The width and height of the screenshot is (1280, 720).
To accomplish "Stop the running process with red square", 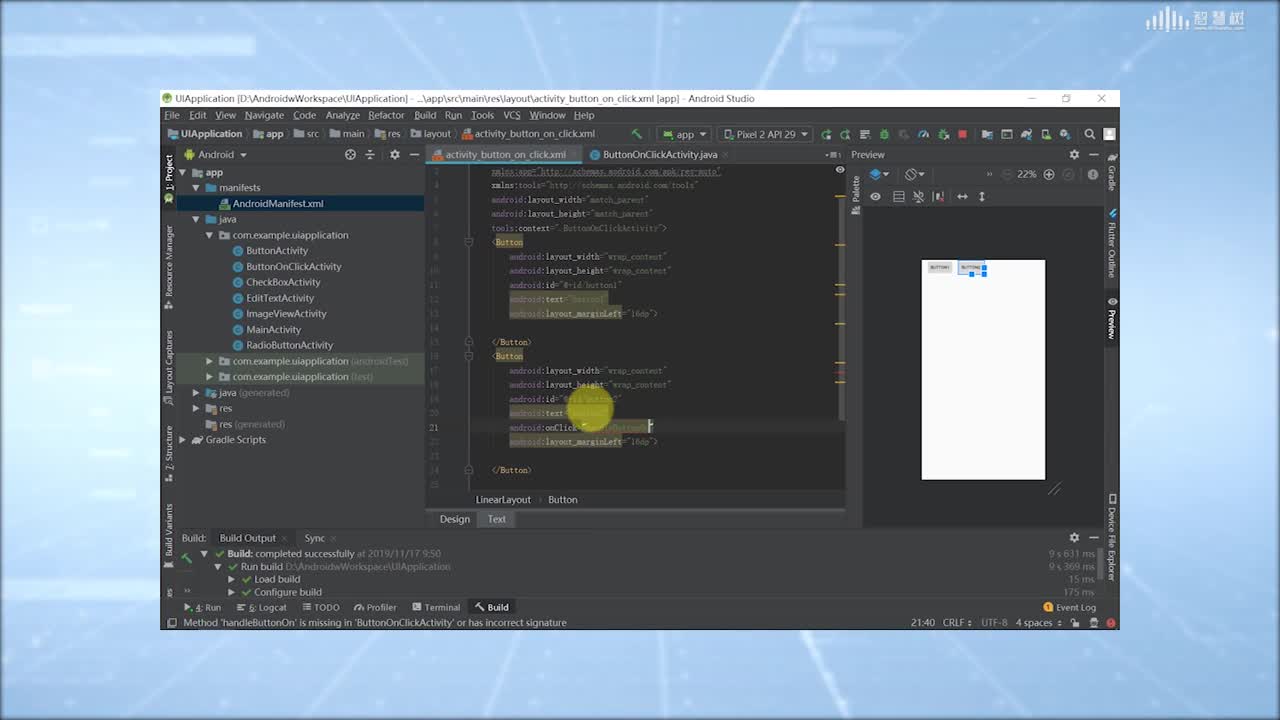I will (962, 134).
